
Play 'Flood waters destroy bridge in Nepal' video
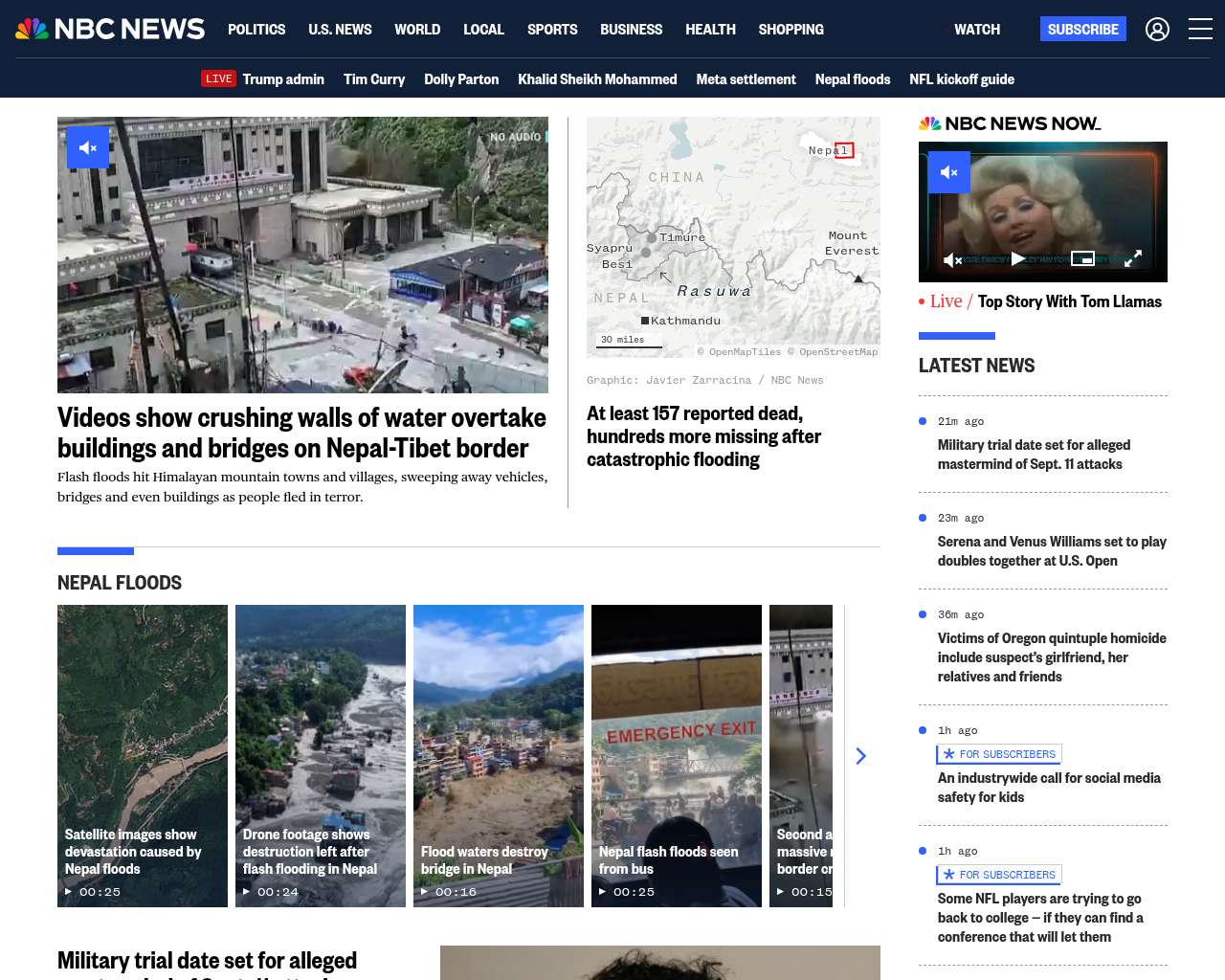click(499, 756)
